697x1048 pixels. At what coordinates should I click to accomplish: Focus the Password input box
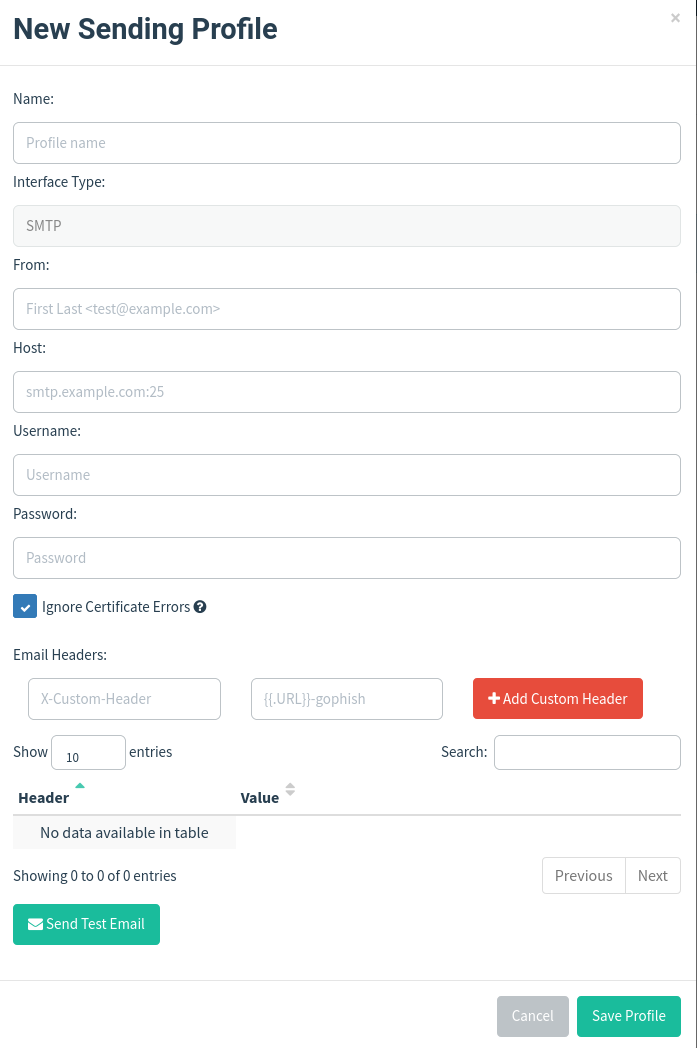click(x=346, y=558)
